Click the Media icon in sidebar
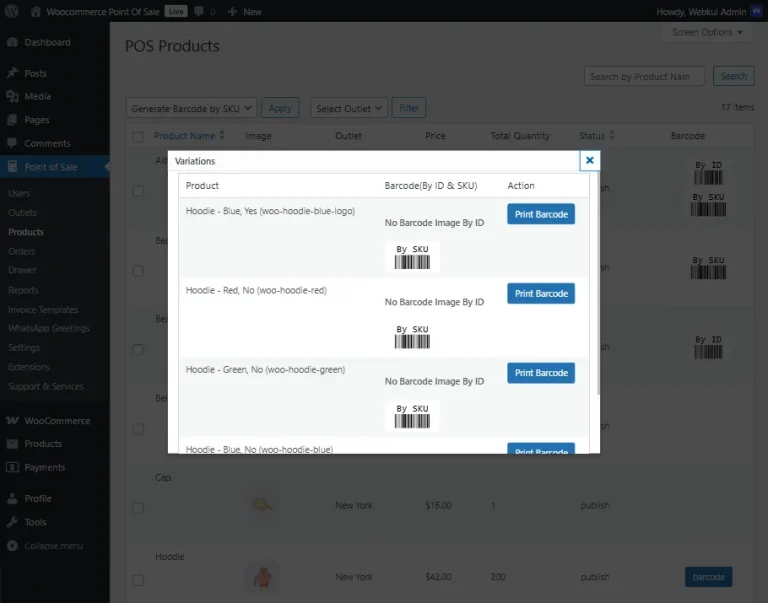 tap(12, 96)
